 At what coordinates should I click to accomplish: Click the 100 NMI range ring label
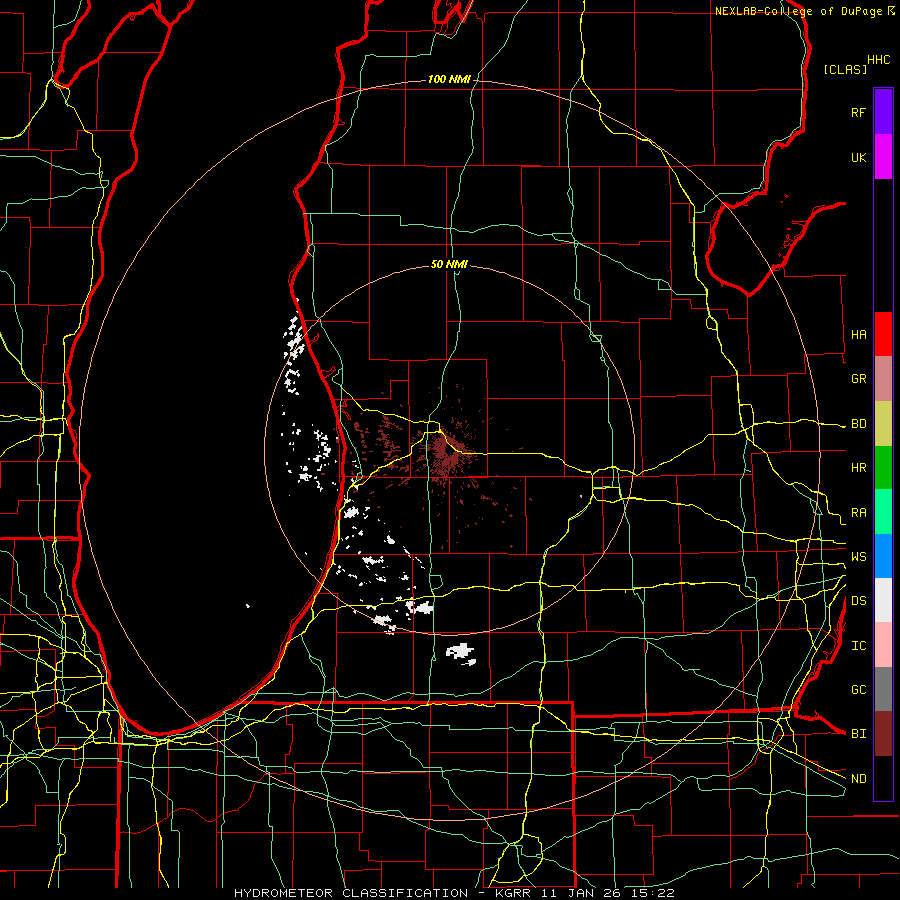pos(449,79)
